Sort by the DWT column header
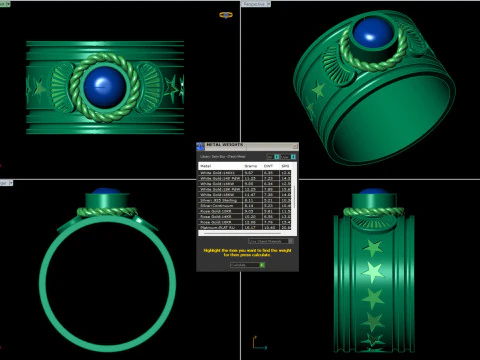 click(x=270, y=166)
